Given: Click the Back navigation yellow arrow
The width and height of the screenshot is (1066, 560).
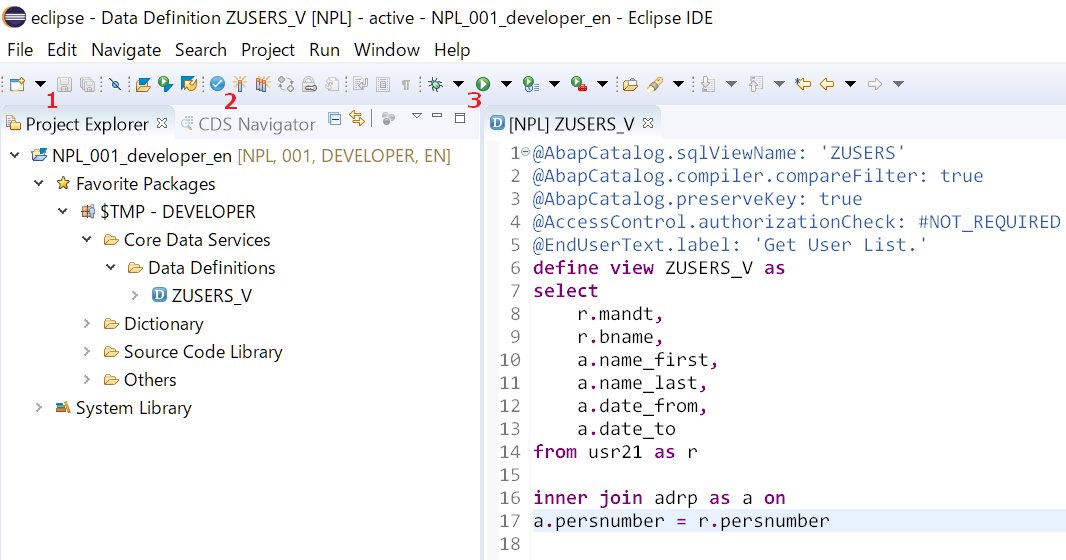Looking at the screenshot, I should (827, 84).
